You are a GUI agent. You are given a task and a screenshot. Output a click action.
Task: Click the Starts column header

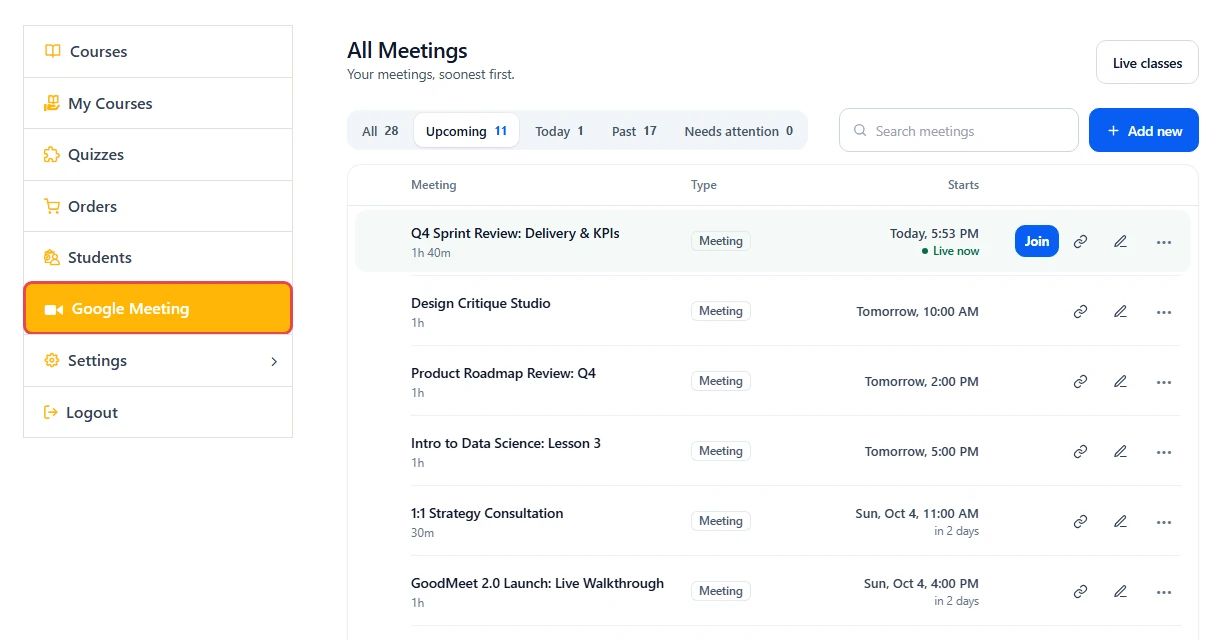963,185
